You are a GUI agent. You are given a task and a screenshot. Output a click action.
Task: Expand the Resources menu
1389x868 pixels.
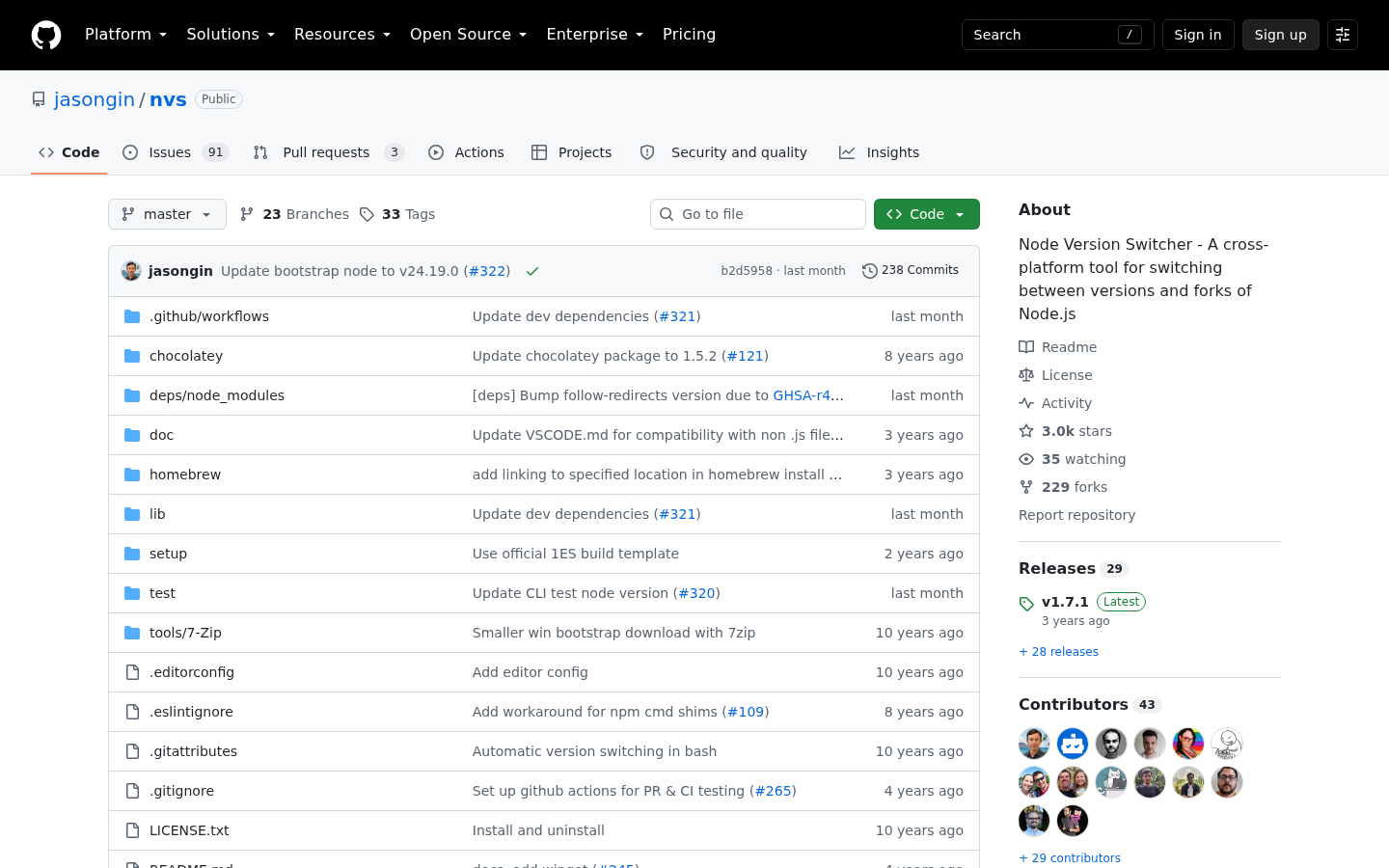341,35
